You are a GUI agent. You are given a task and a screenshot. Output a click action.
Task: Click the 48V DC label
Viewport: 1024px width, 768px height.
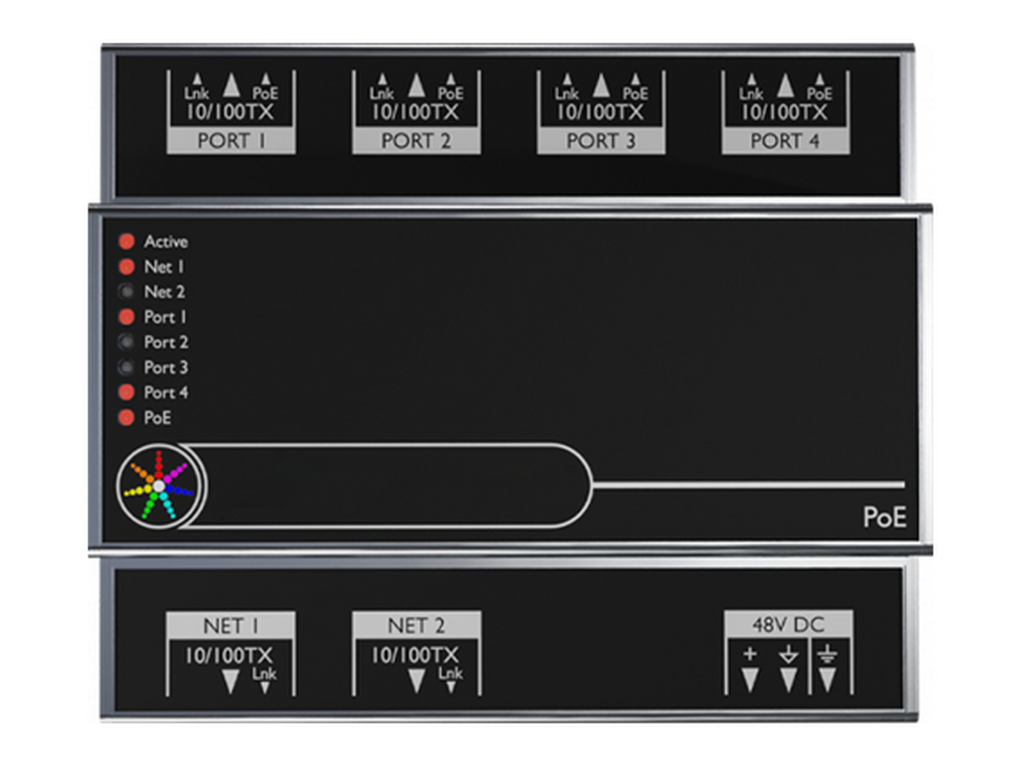pos(787,622)
